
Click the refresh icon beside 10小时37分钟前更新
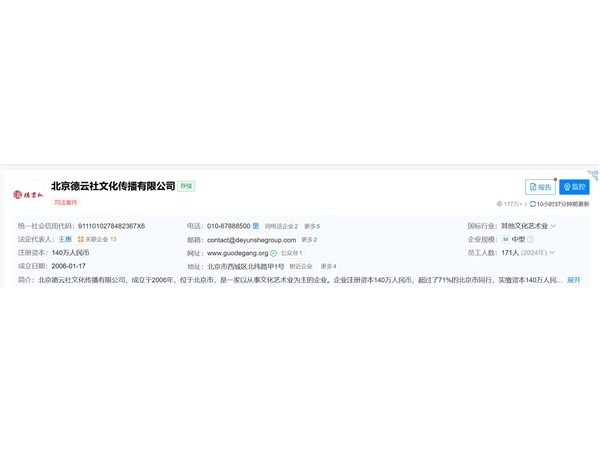coord(533,204)
